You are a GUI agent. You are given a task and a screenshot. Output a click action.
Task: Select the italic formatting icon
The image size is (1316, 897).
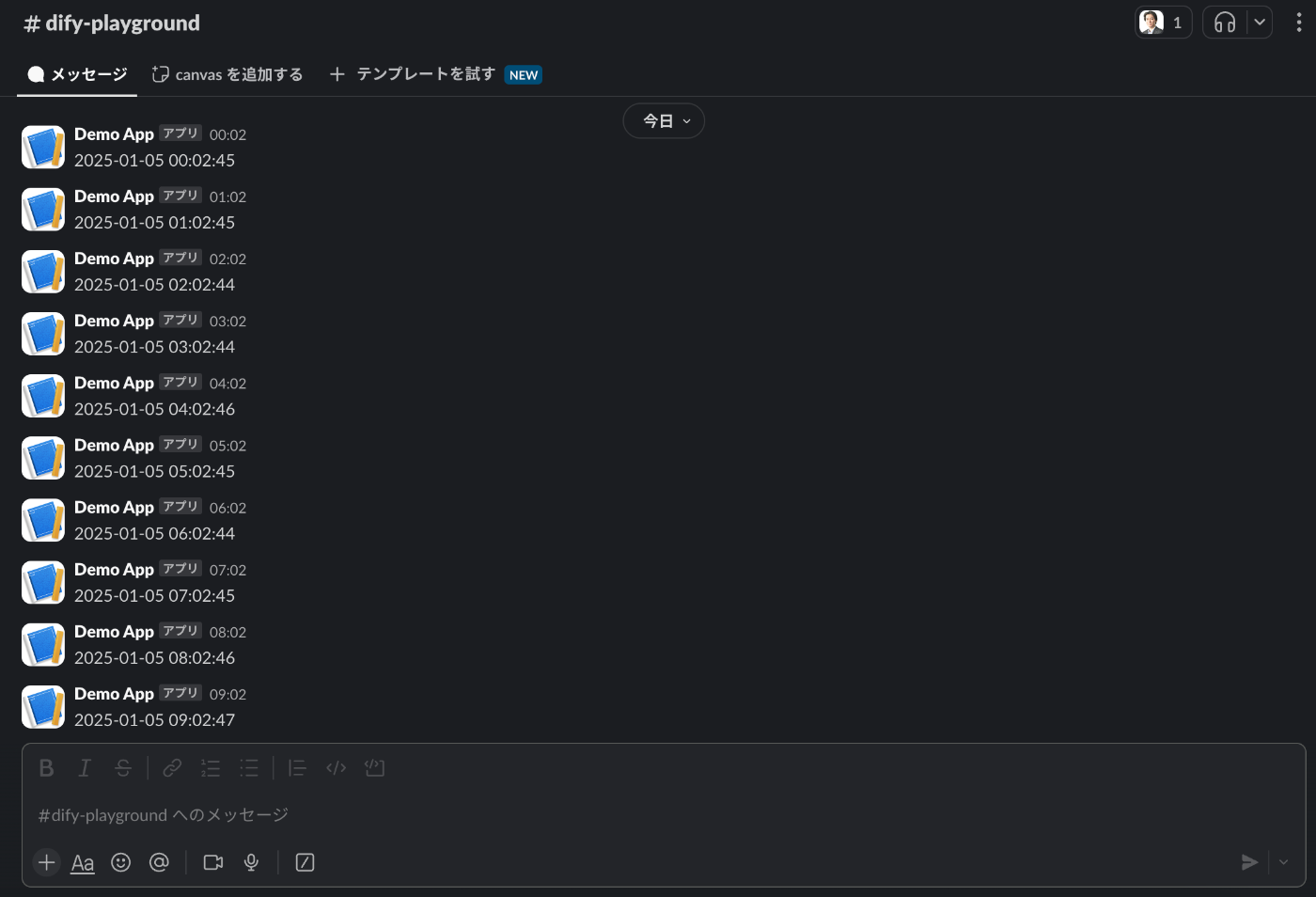coord(85,768)
